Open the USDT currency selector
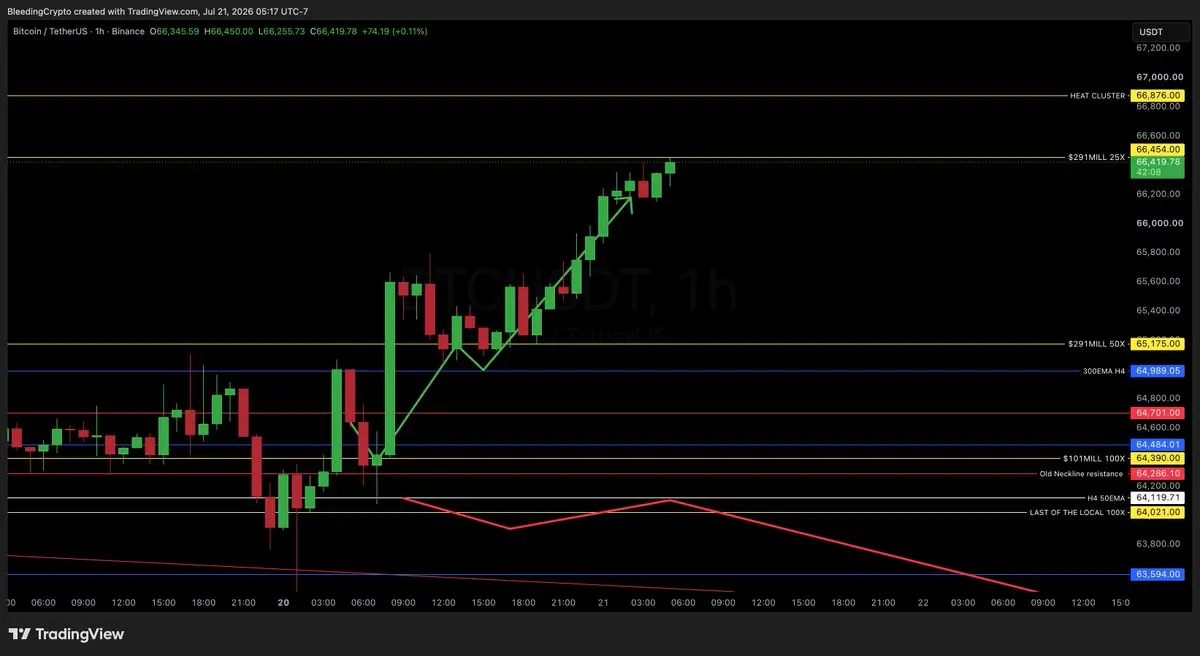The width and height of the screenshot is (1200, 656). click(1159, 32)
